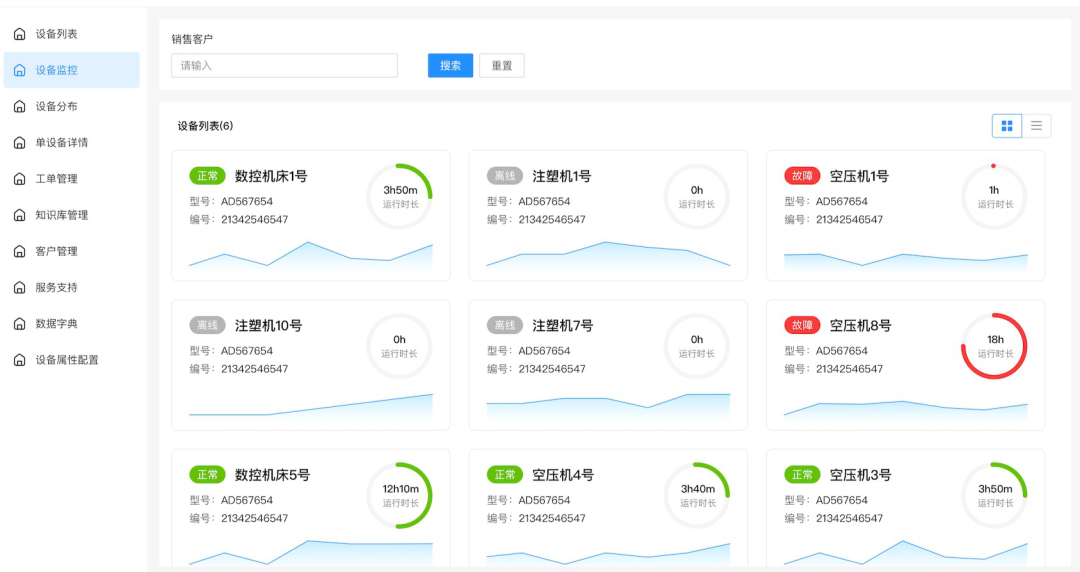This screenshot has height=572, width=1080.
Task: Click the 18h red runtime ring on 空压机8号
Action: pyautogui.click(x=994, y=346)
